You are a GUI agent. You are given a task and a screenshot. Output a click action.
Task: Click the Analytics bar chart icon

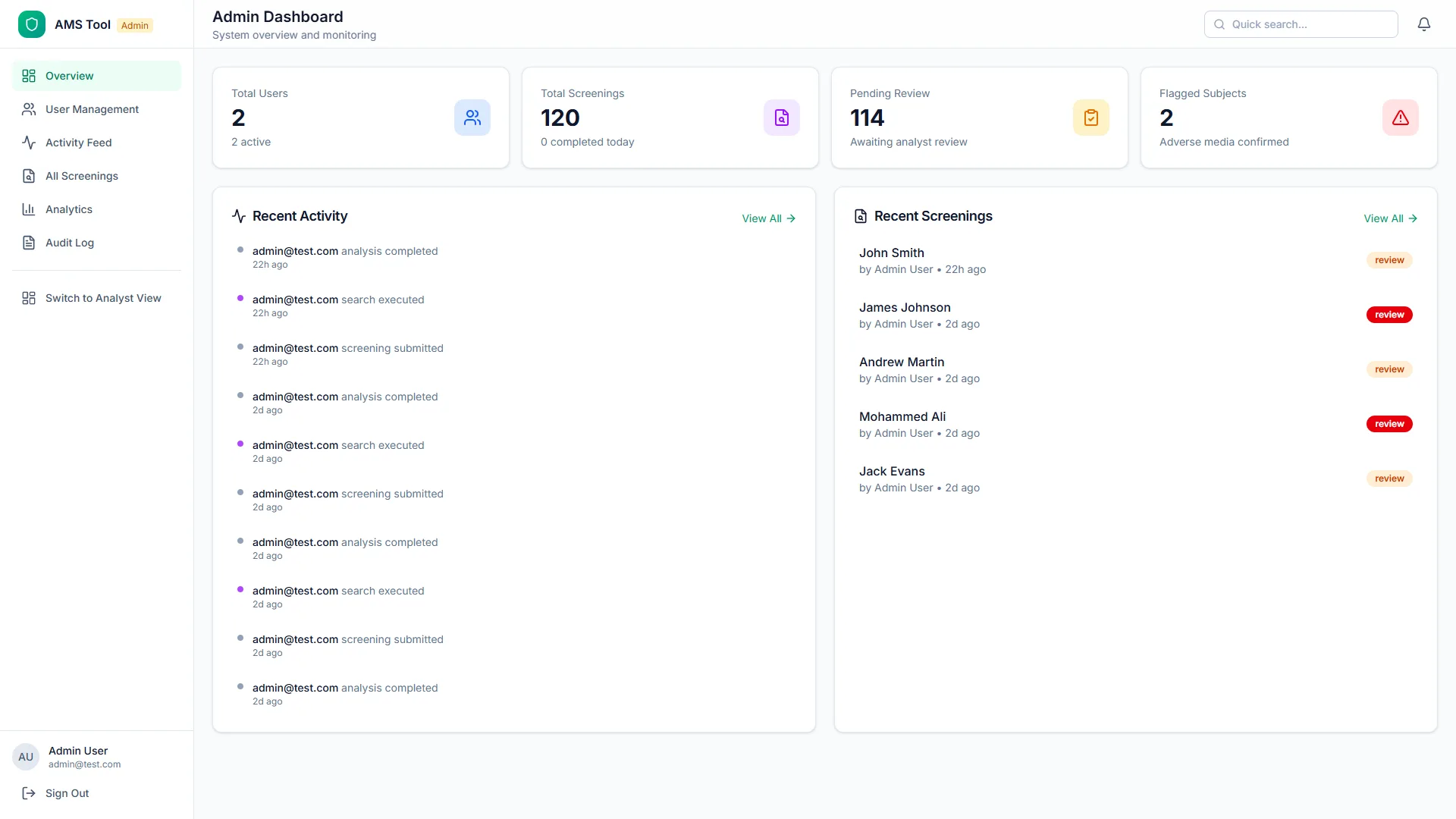[x=29, y=209]
